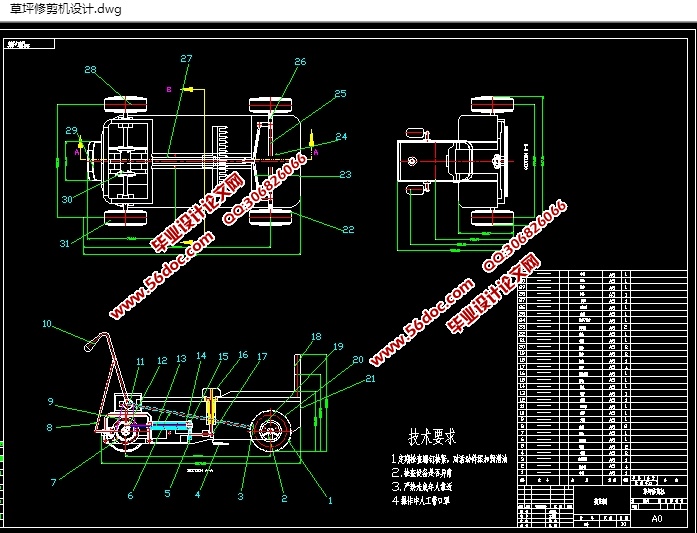Click part callout number 15
The height and width of the screenshot is (533, 697).
click(x=223, y=357)
